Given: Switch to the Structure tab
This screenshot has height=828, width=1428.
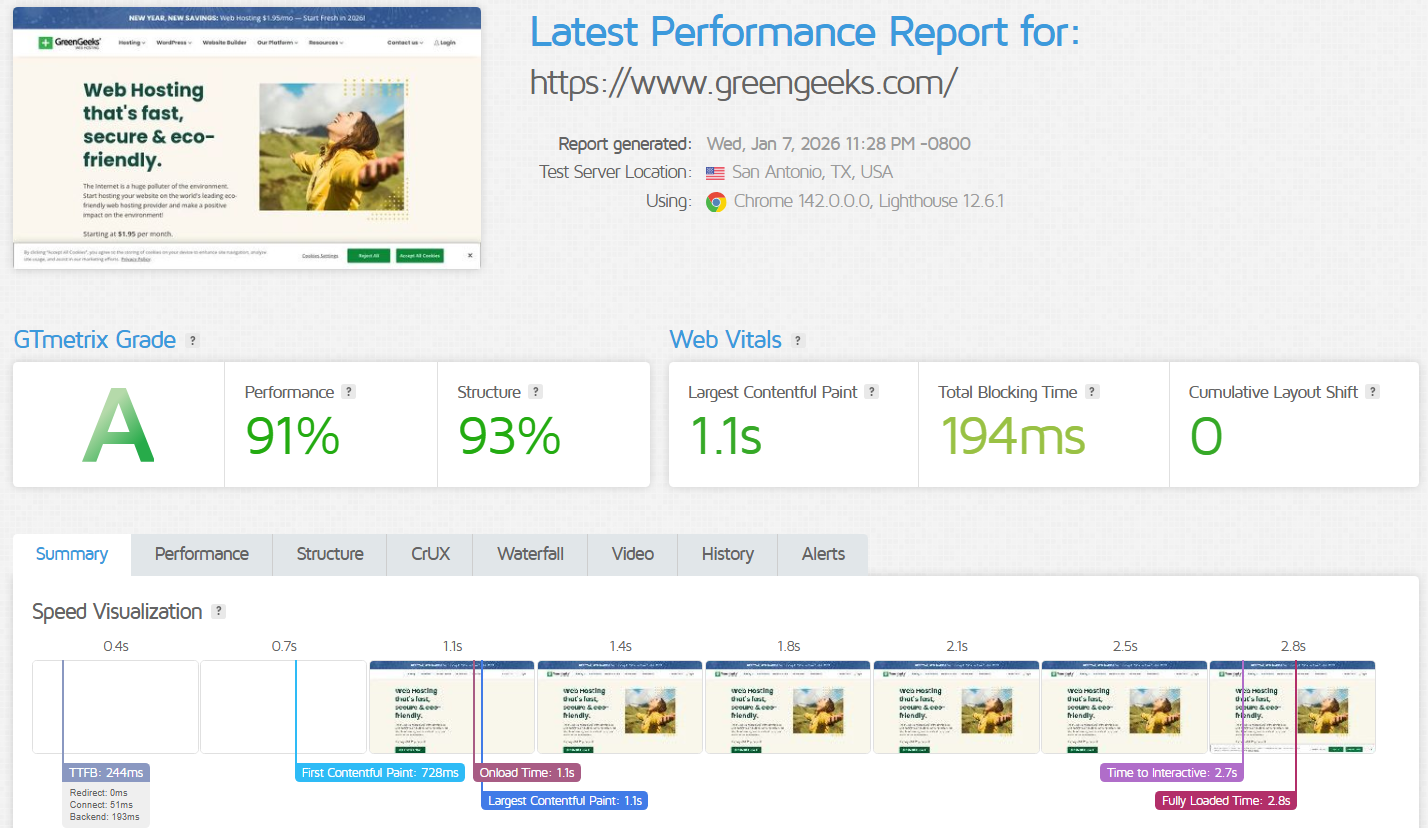Looking at the screenshot, I should [x=330, y=554].
